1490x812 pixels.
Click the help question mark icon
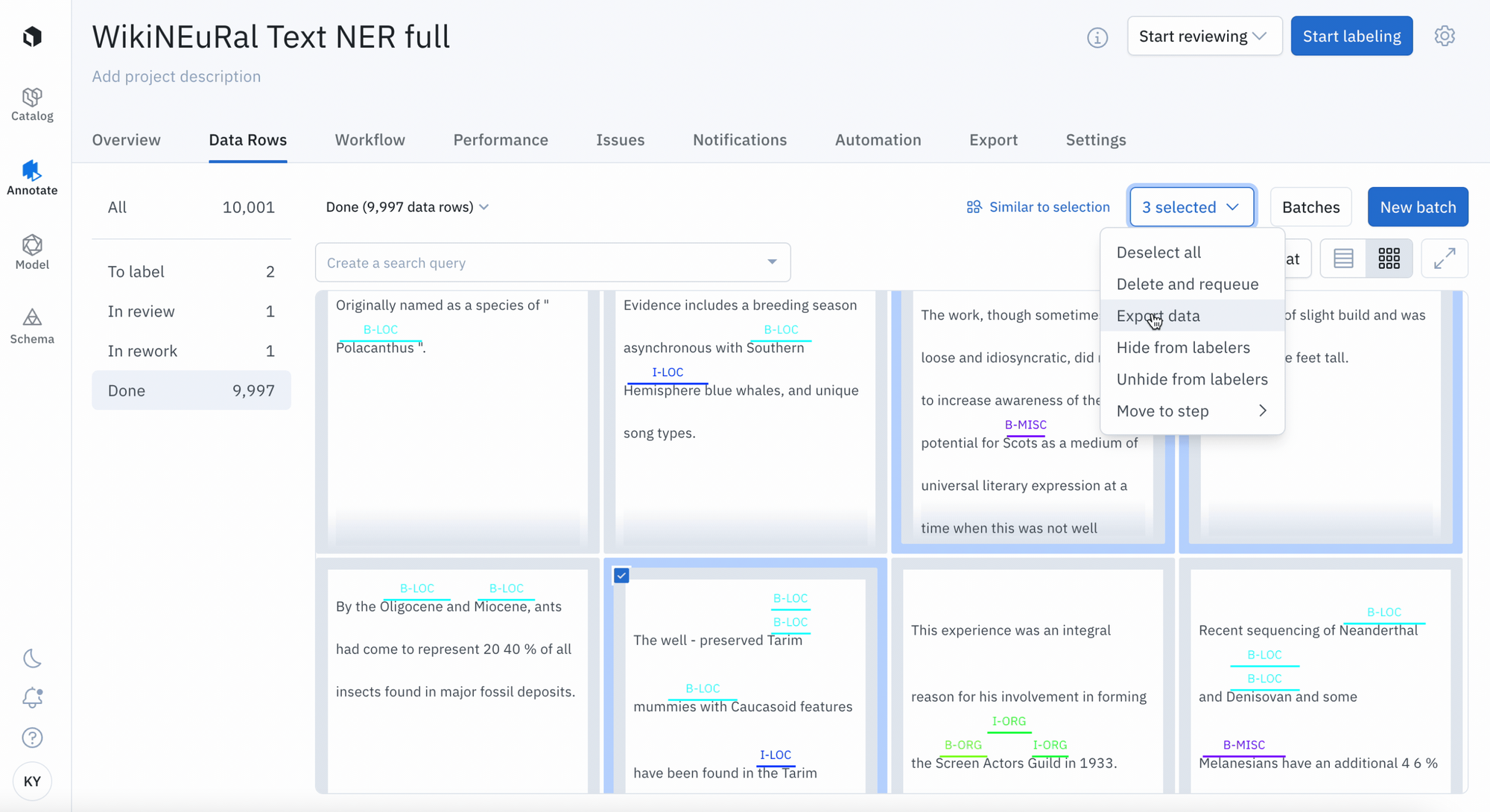pyautogui.click(x=32, y=738)
